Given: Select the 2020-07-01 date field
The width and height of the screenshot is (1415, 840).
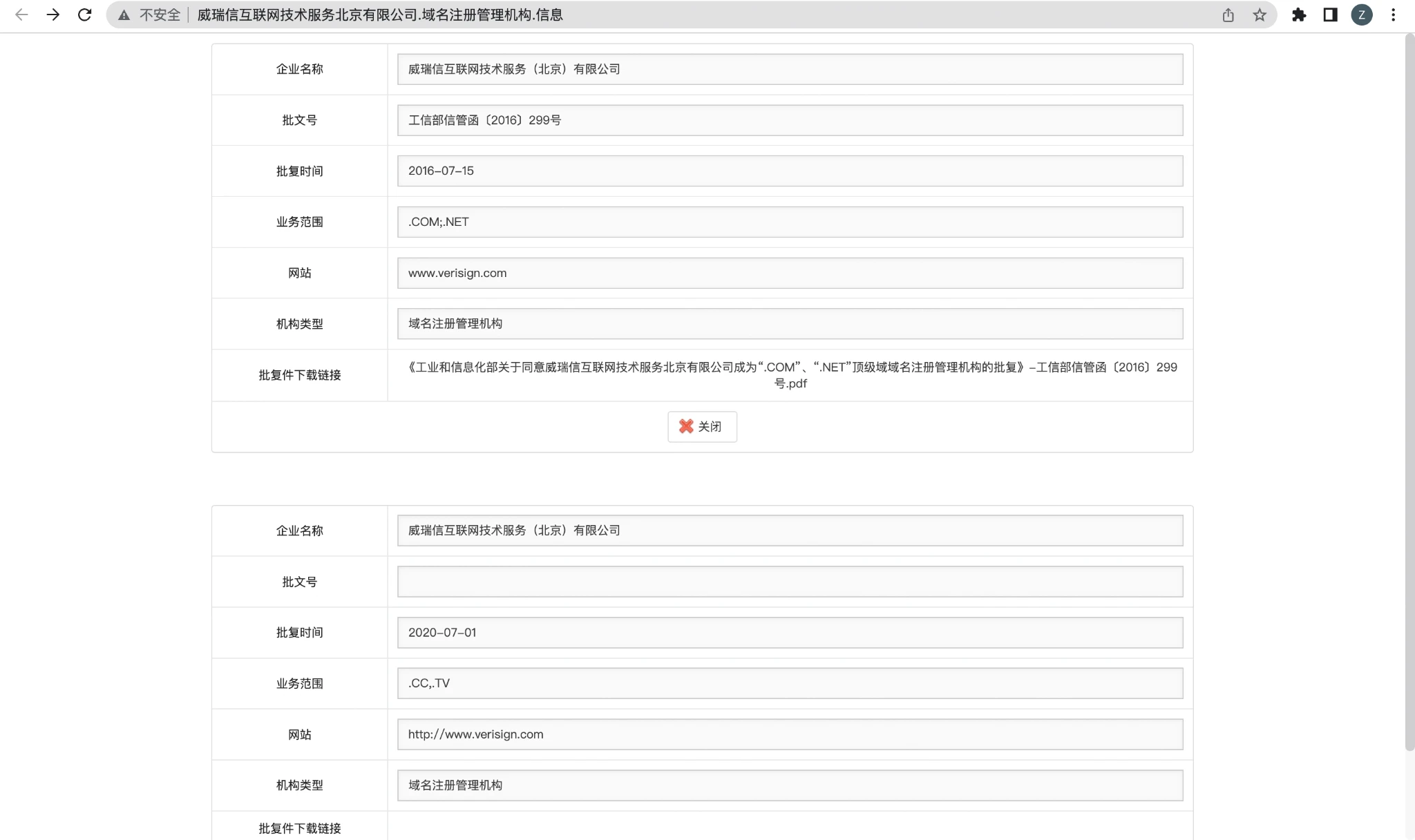Looking at the screenshot, I should pyautogui.click(x=790, y=633).
